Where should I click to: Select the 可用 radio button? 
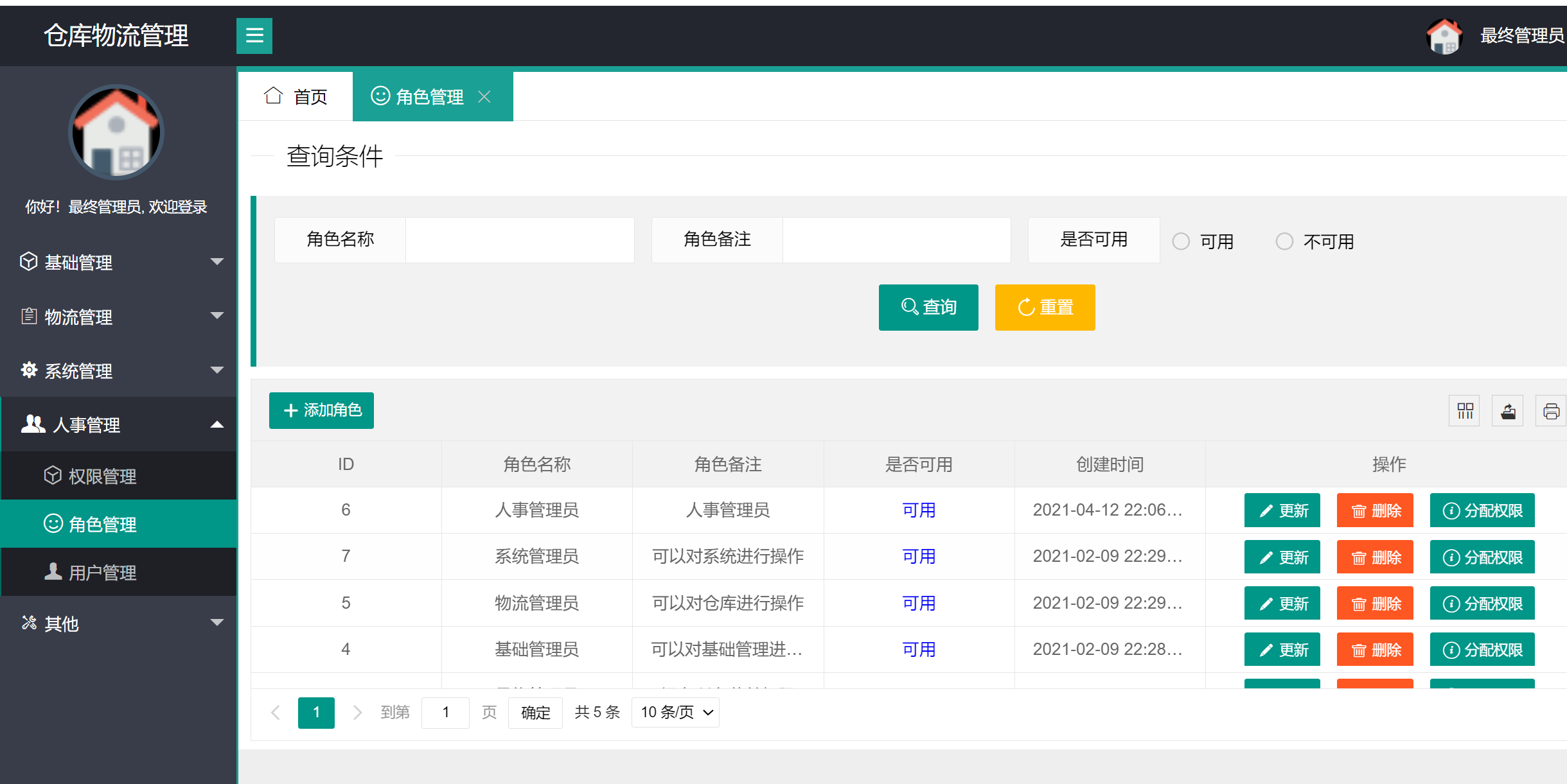(x=1181, y=241)
